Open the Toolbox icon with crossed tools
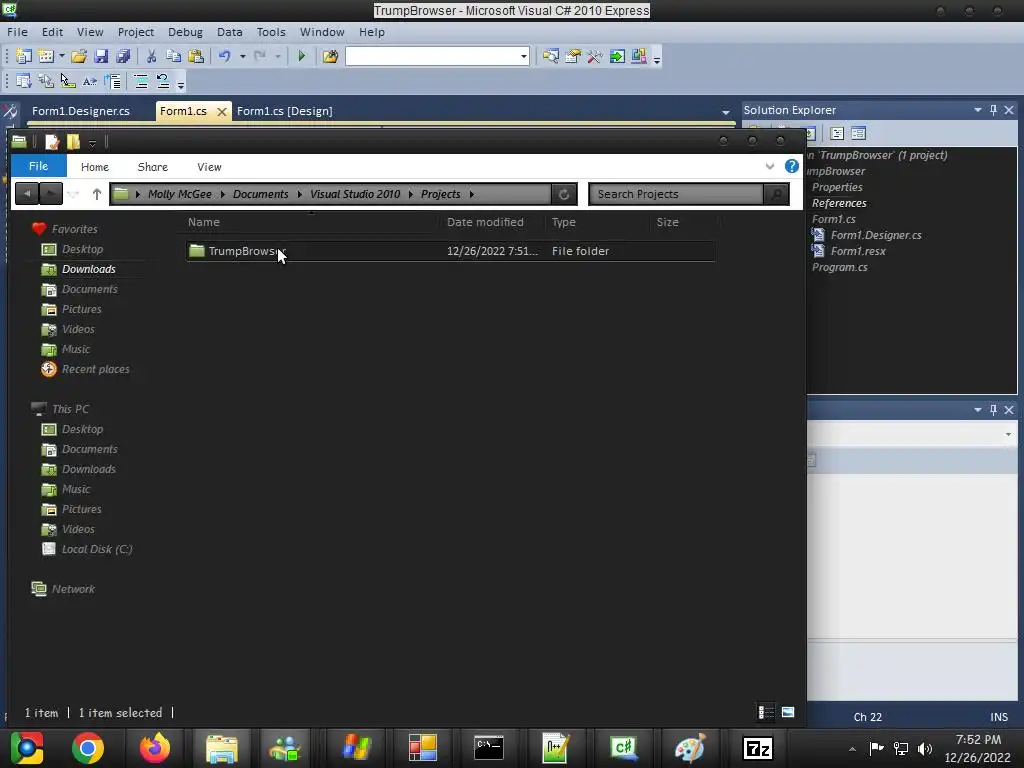 pos(594,56)
